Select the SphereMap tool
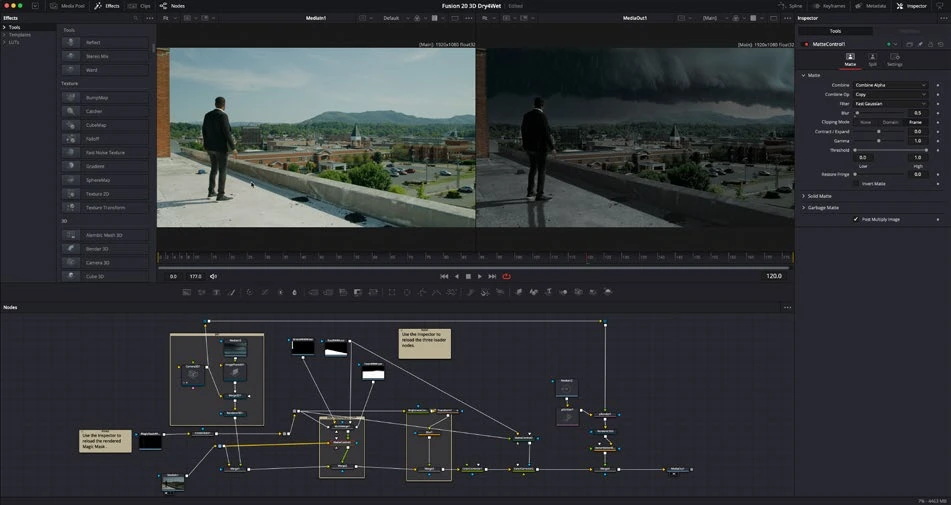Screen dimensions: 951x505 pos(105,180)
